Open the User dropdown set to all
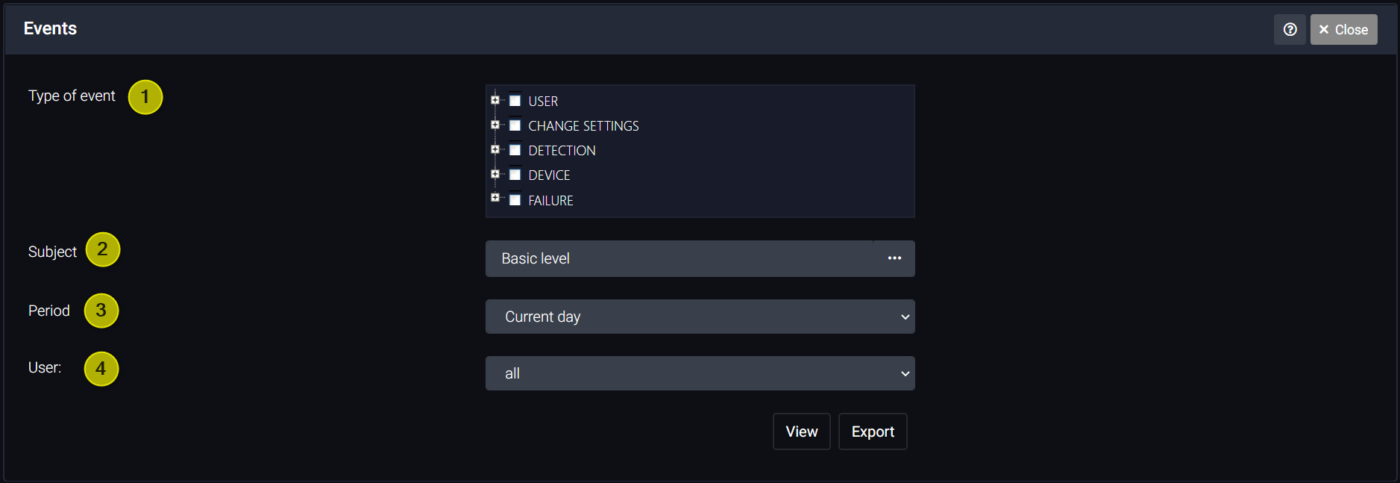This screenshot has width=1400, height=483. pyautogui.click(x=700, y=373)
